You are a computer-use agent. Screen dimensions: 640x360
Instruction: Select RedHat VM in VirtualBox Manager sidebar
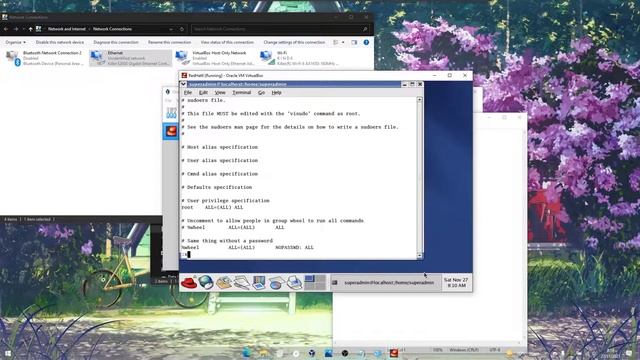click(171, 131)
